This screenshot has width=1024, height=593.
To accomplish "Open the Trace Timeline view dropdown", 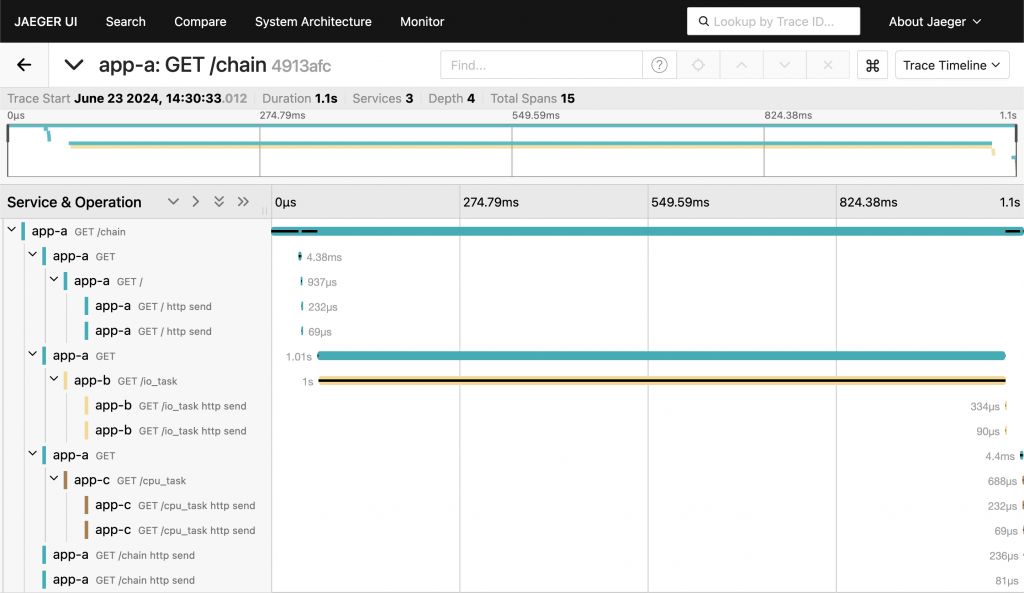I will tap(952, 65).
